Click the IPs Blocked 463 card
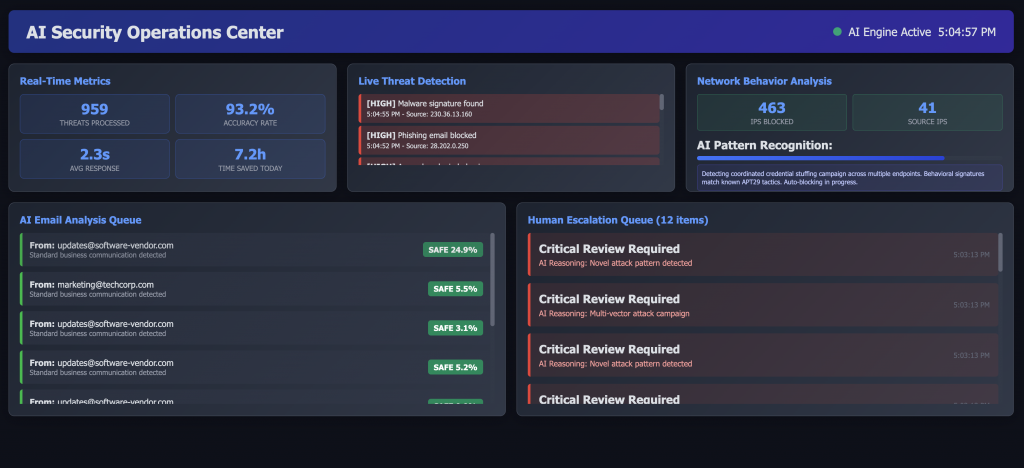 [771, 112]
